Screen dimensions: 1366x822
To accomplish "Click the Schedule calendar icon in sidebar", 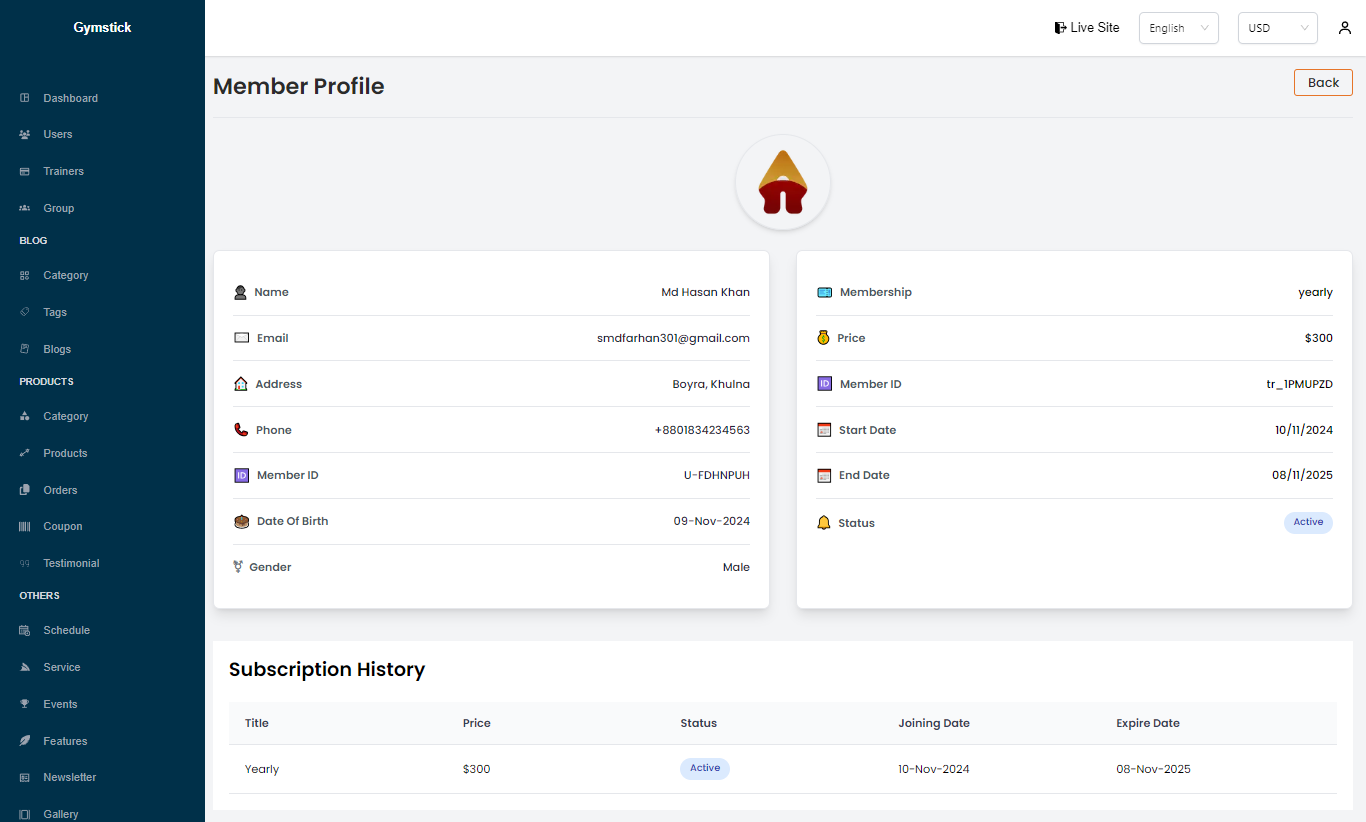I will click(x=25, y=631).
